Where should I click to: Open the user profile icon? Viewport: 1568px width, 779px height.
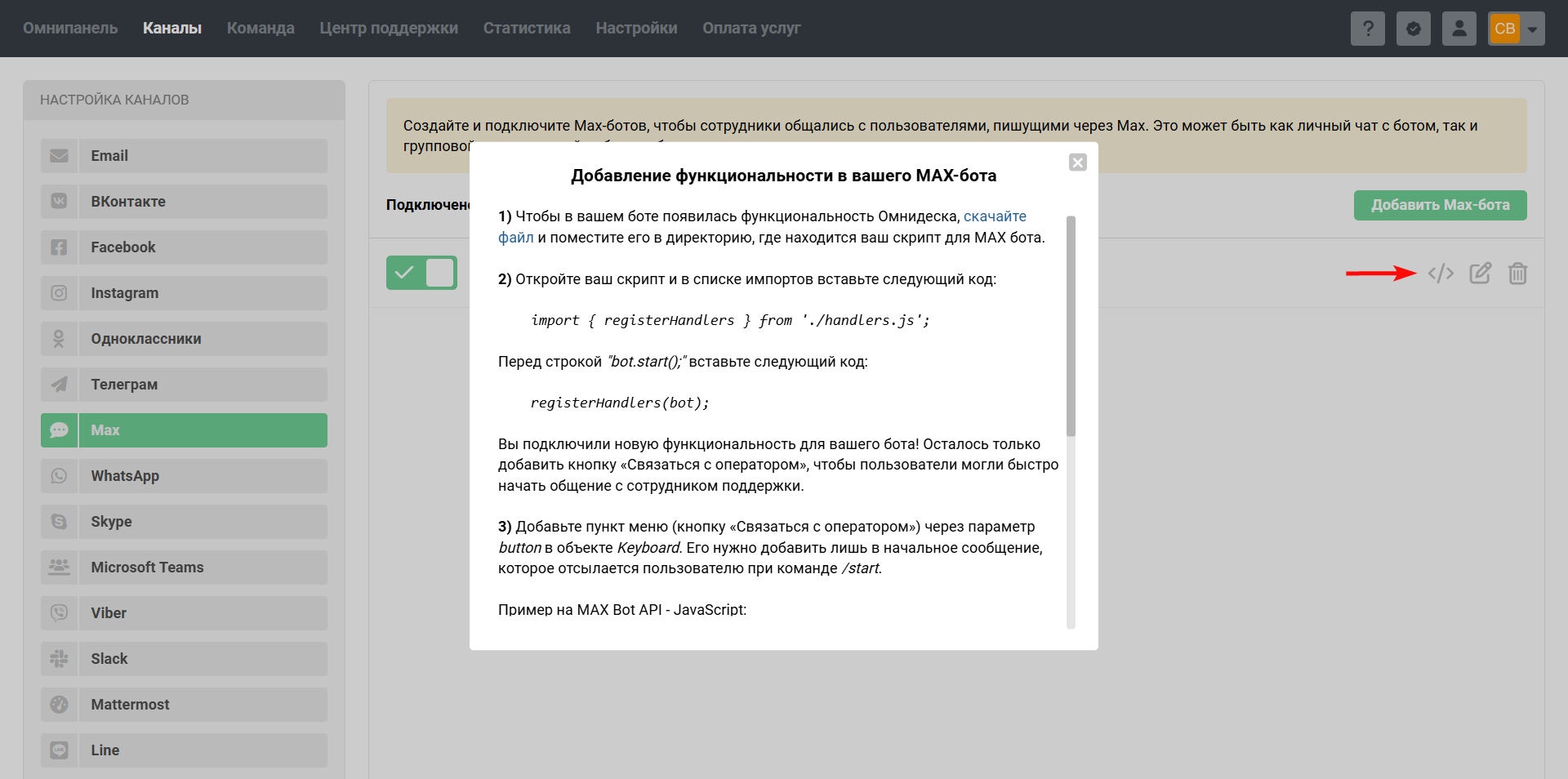(1459, 29)
